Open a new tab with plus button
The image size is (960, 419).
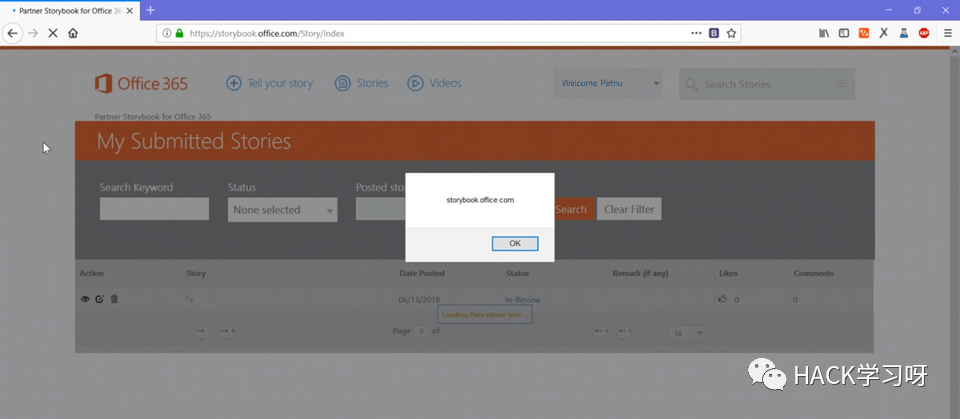point(150,10)
